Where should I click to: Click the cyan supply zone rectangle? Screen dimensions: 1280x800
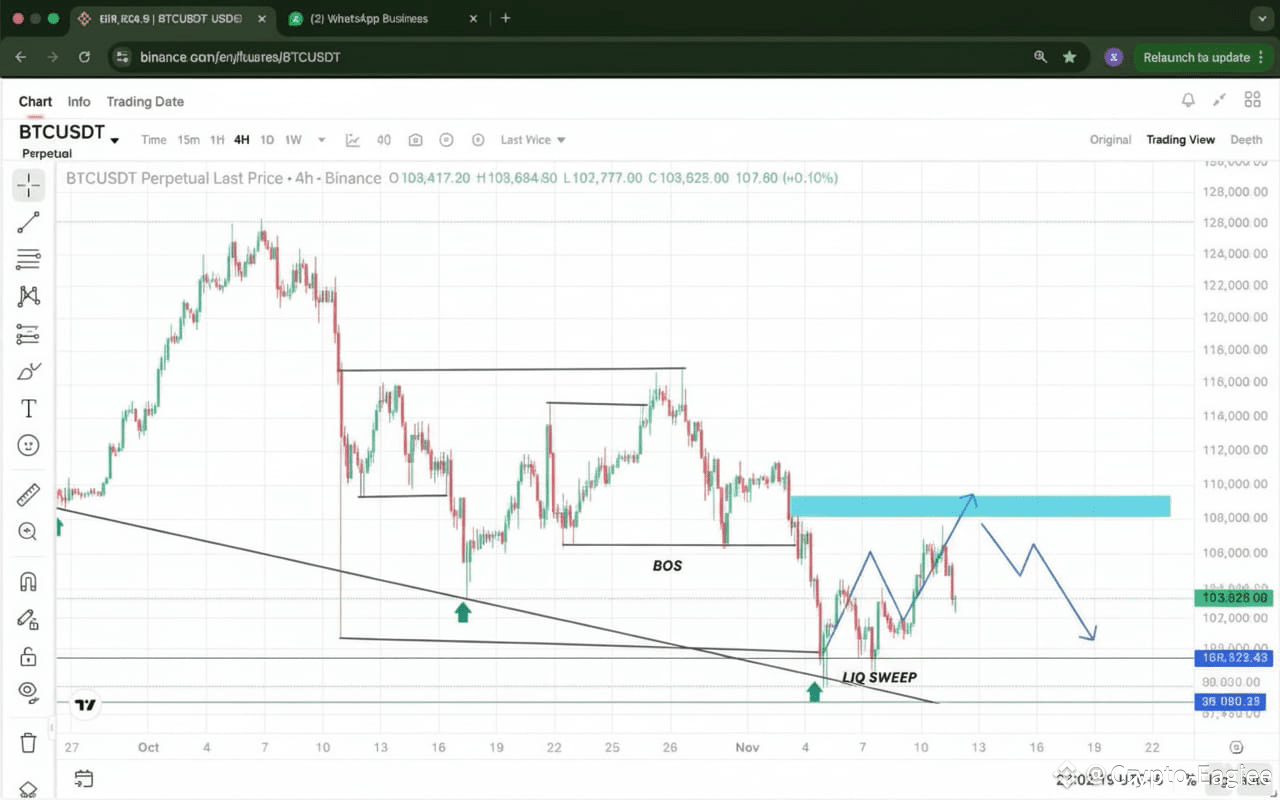click(979, 506)
